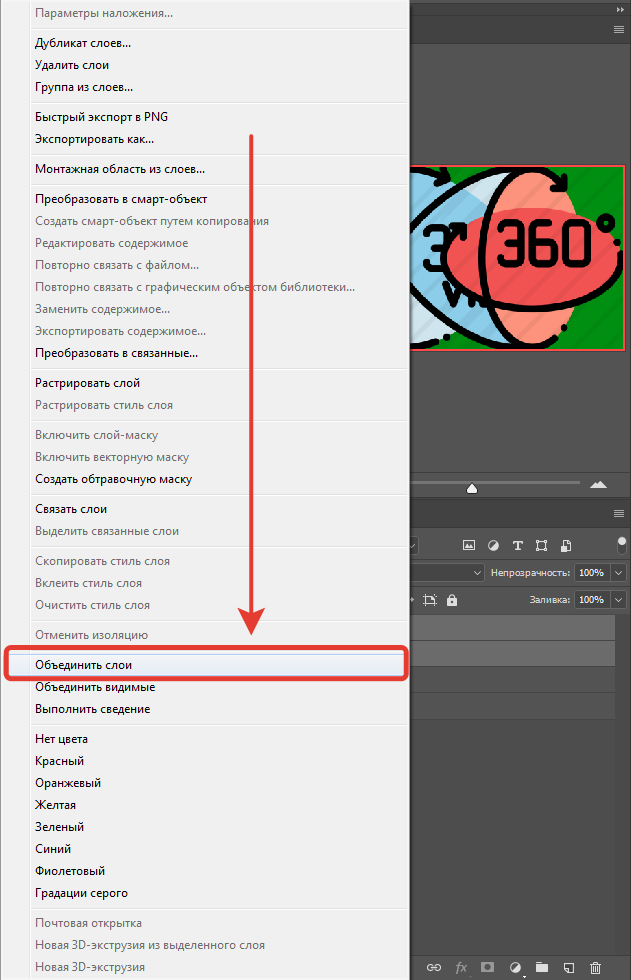
Task: Filter layers by text type icon
Action: (x=517, y=546)
